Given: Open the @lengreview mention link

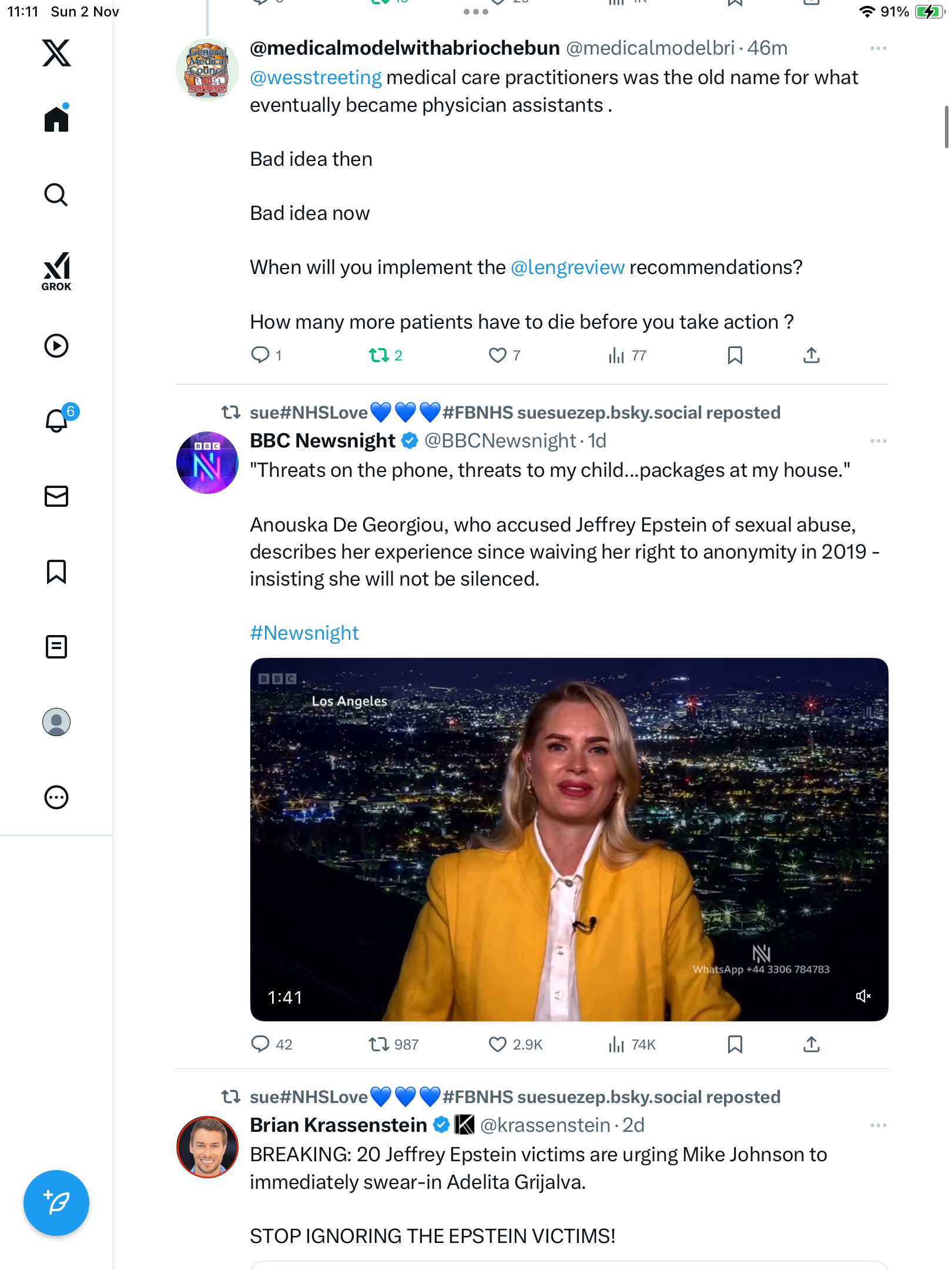Looking at the screenshot, I should pyautogui.click(x=568, y=268).
